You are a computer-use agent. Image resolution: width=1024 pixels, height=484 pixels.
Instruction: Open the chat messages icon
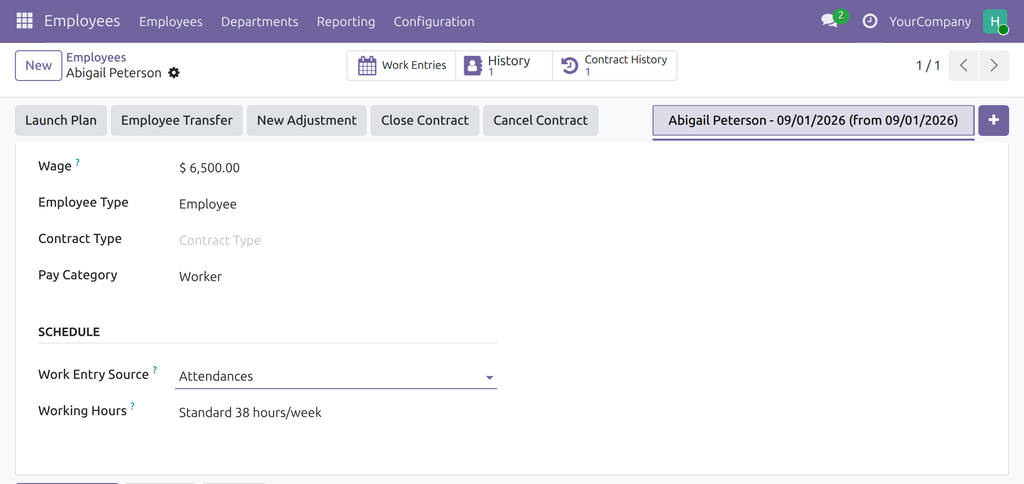(x=829, y=21)
